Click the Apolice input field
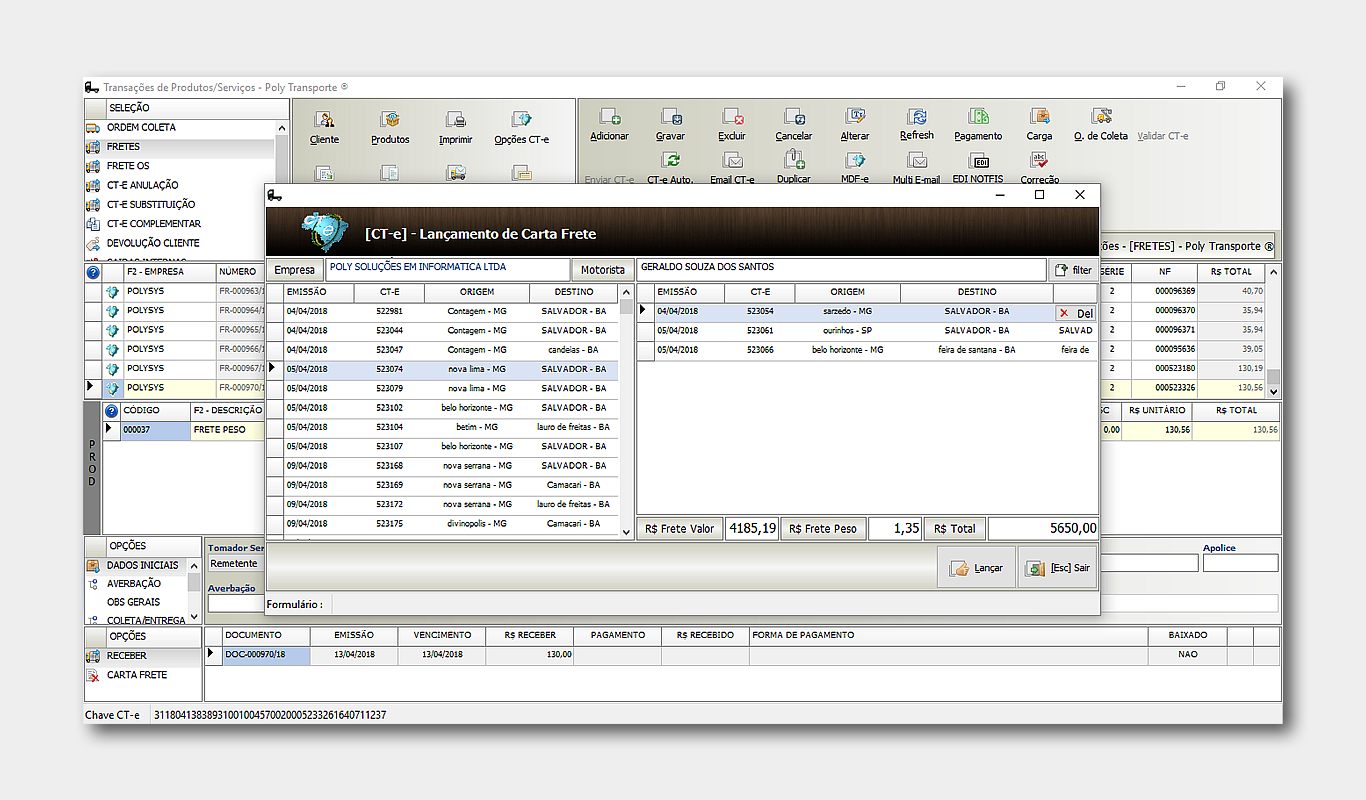This screenshot has height=800, width=1366. pyautogui.click(x=1240, y=564)
